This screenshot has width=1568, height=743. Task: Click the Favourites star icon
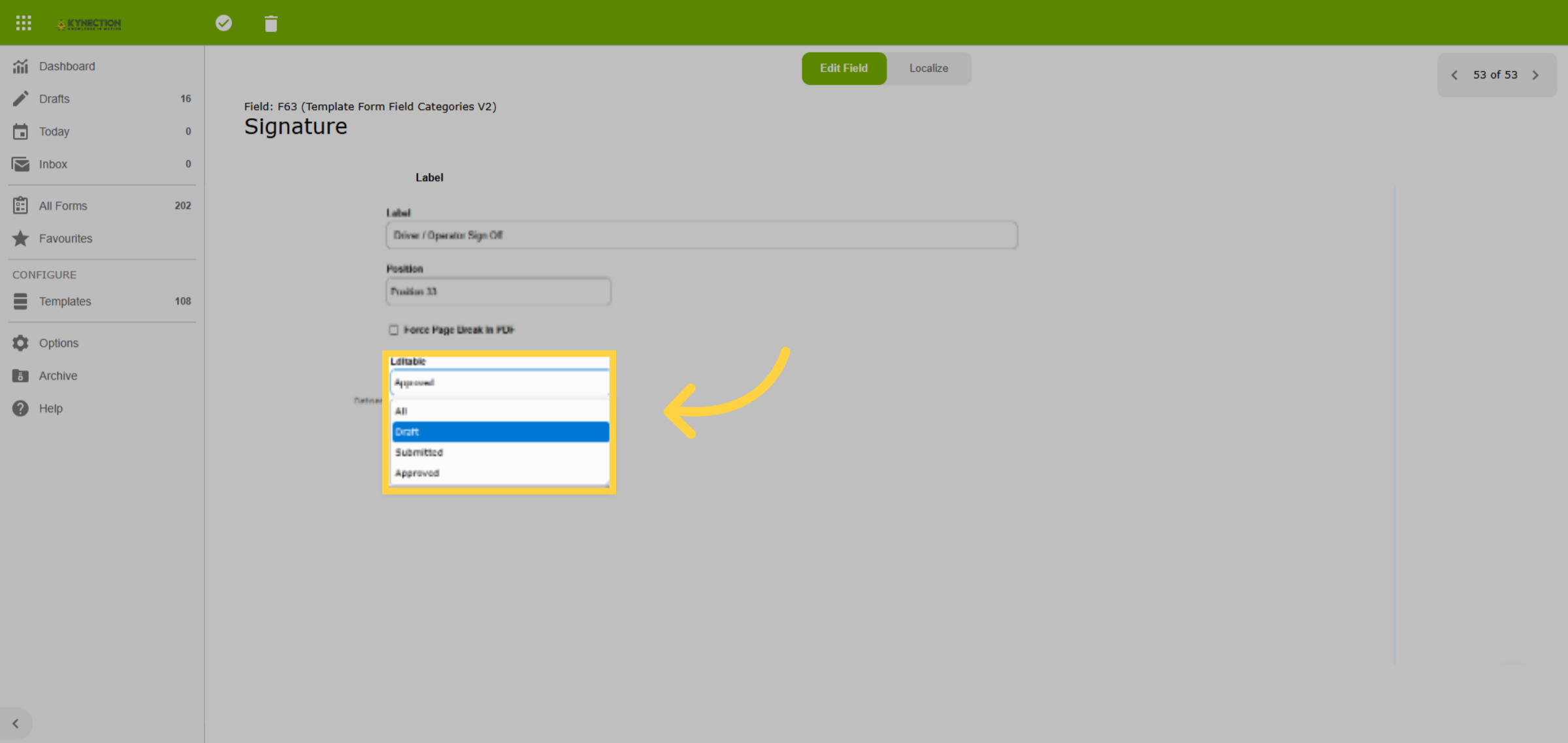coord(21,238)
